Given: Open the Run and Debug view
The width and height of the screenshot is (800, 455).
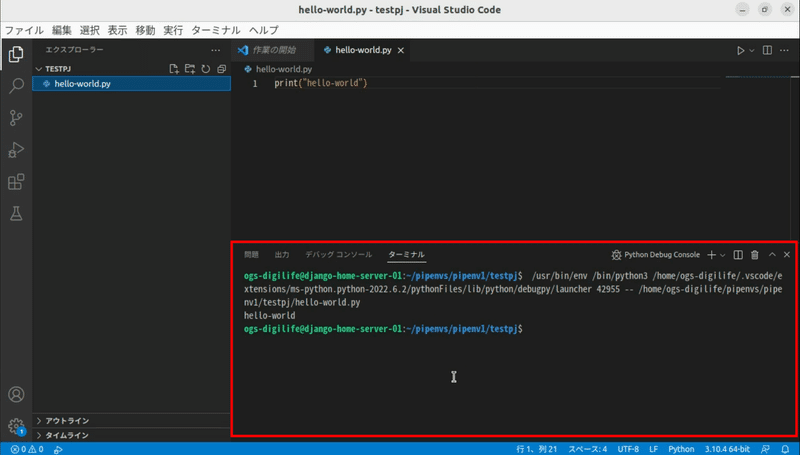Looking at the screenshot, I should tap(16, 150).
